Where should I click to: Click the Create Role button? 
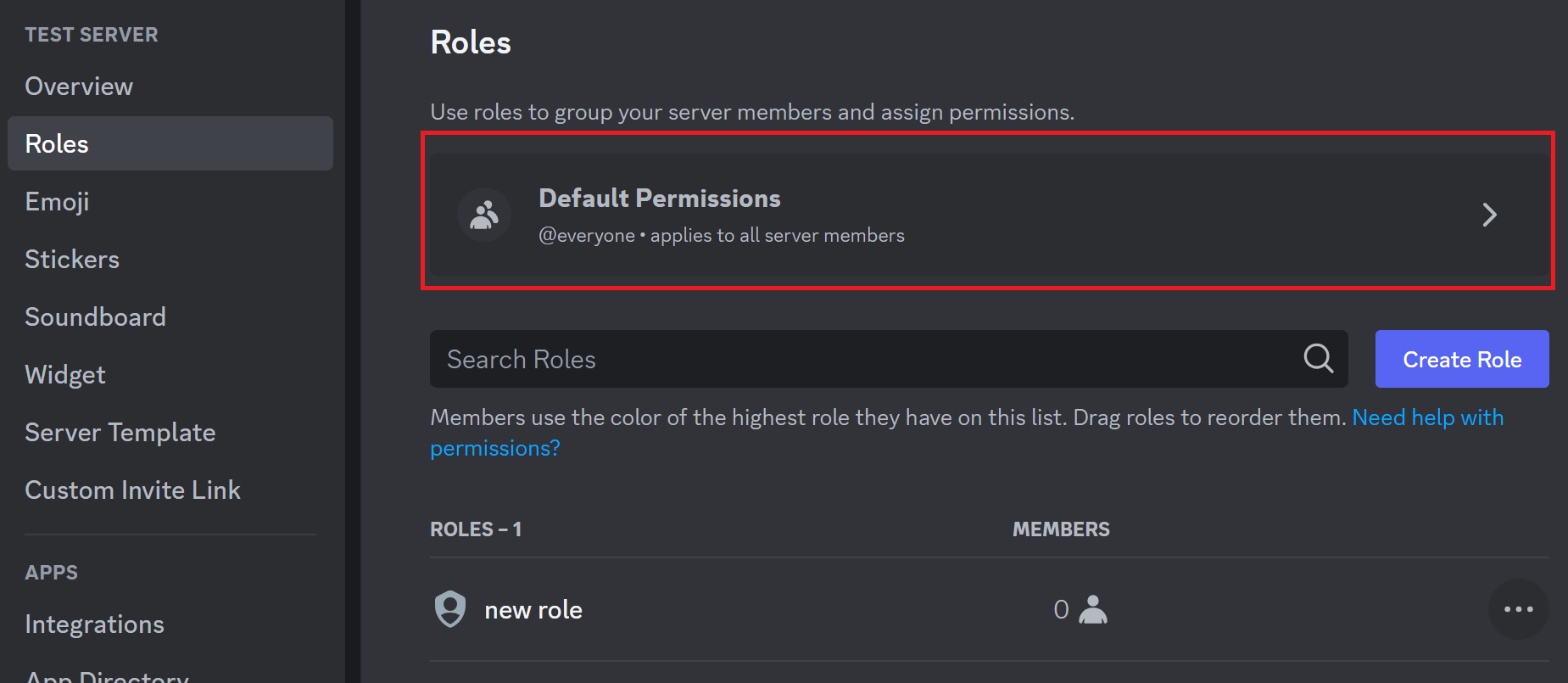coord(1462,359)
